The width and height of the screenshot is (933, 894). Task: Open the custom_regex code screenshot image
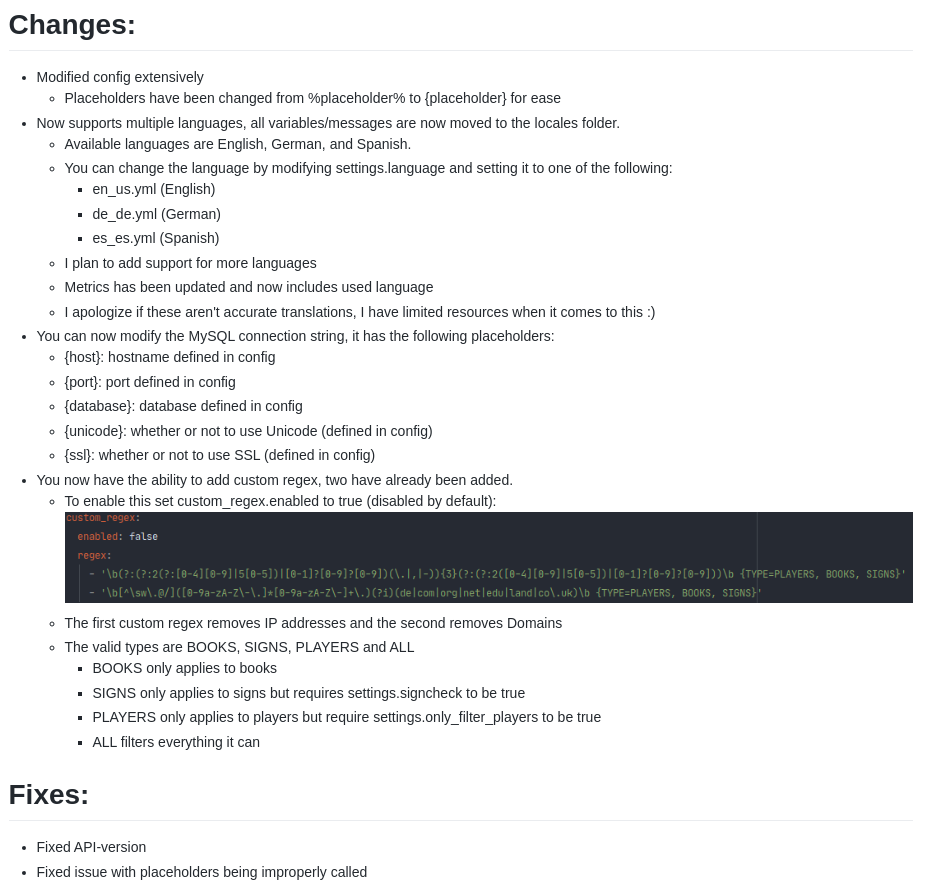coord(488,558)
